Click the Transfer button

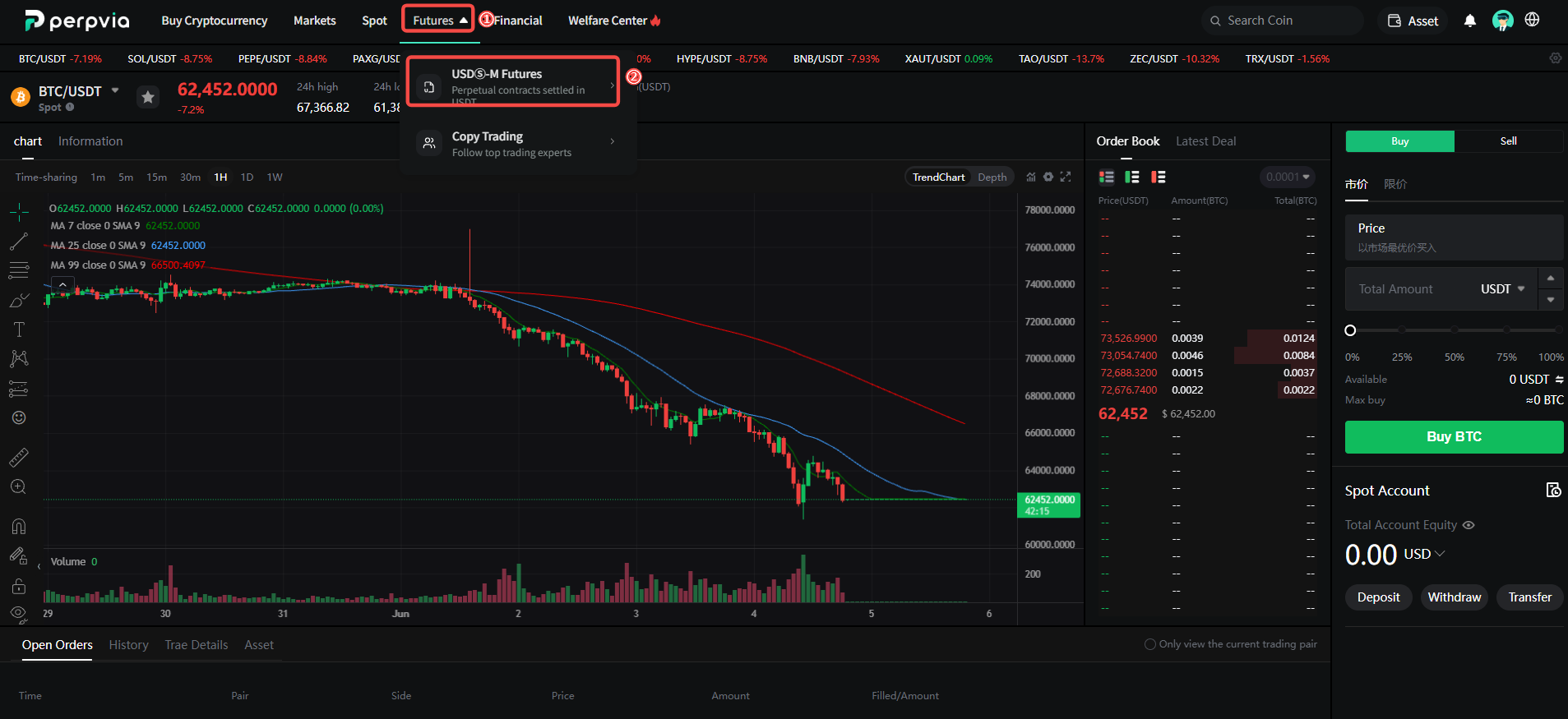coord(1530,597)
